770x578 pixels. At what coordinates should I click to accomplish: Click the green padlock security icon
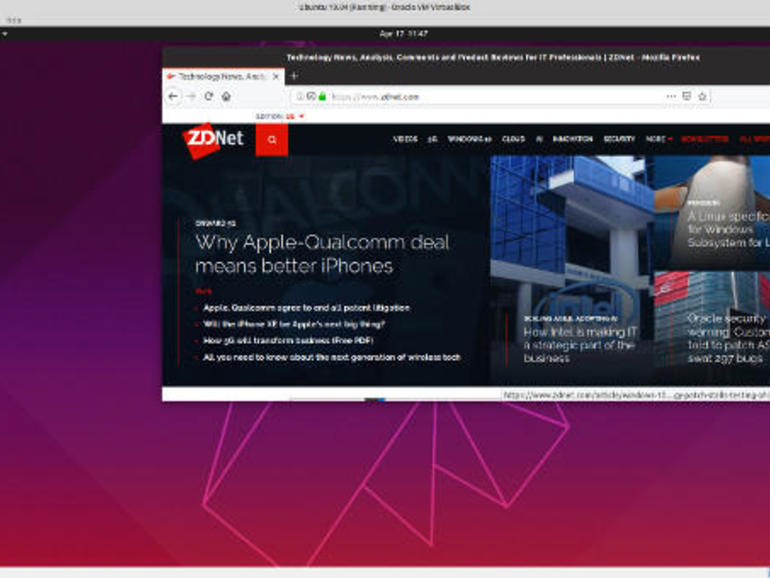pos(322,96)
